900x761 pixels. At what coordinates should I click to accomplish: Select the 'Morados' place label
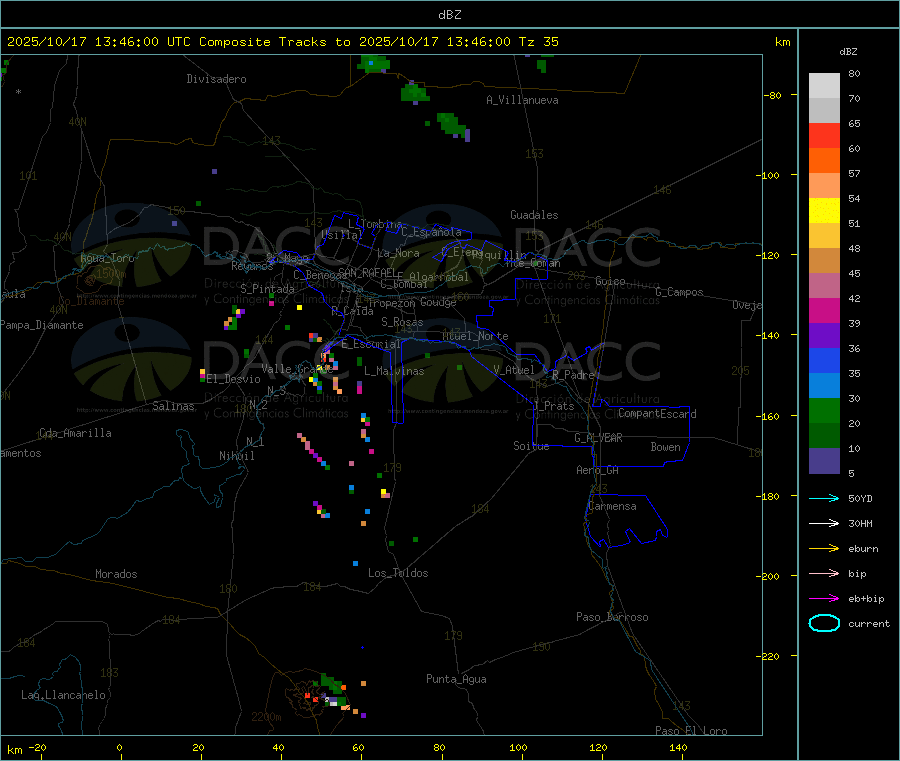pos(116,574)
